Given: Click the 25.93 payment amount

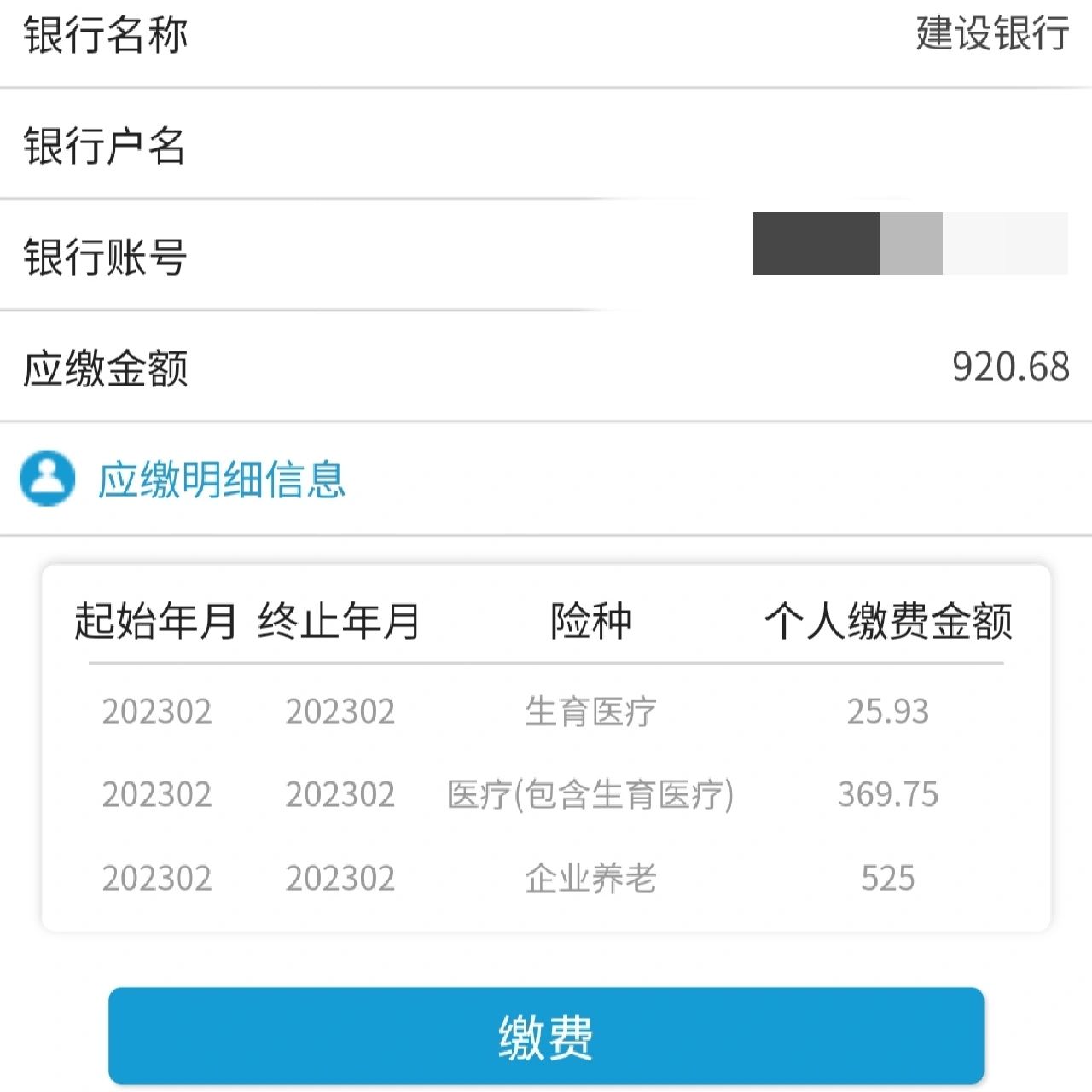Looking at the screenshot, I should click(x=888, y=712).
